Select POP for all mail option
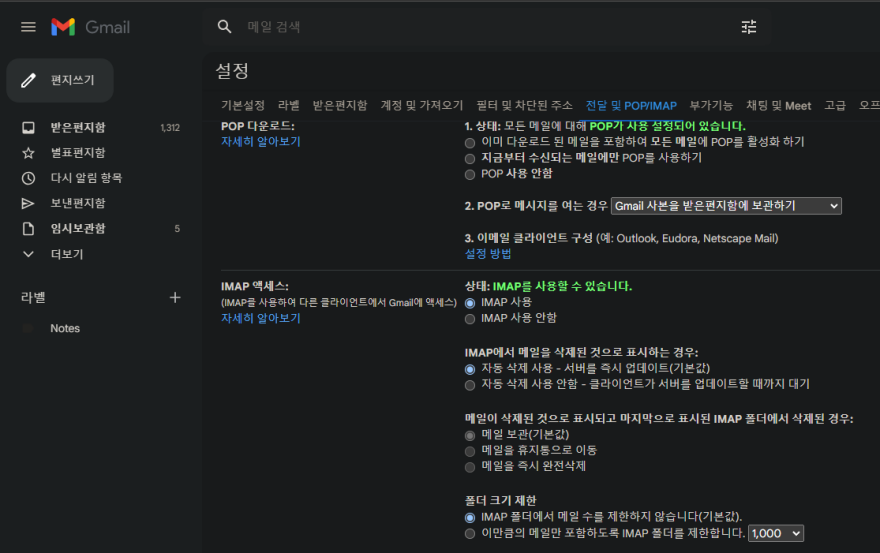The width and height of the screenshot is (880, 553). 470,143
